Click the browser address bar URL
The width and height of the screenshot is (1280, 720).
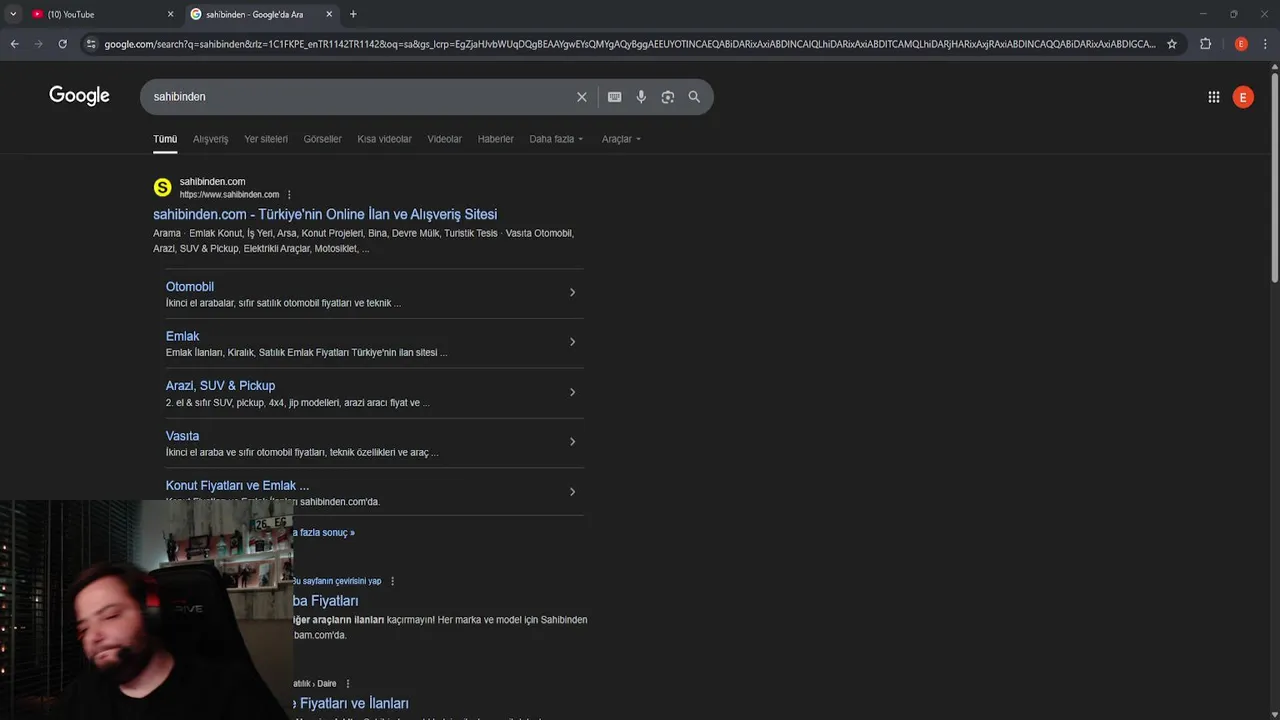tap(630, 44)
